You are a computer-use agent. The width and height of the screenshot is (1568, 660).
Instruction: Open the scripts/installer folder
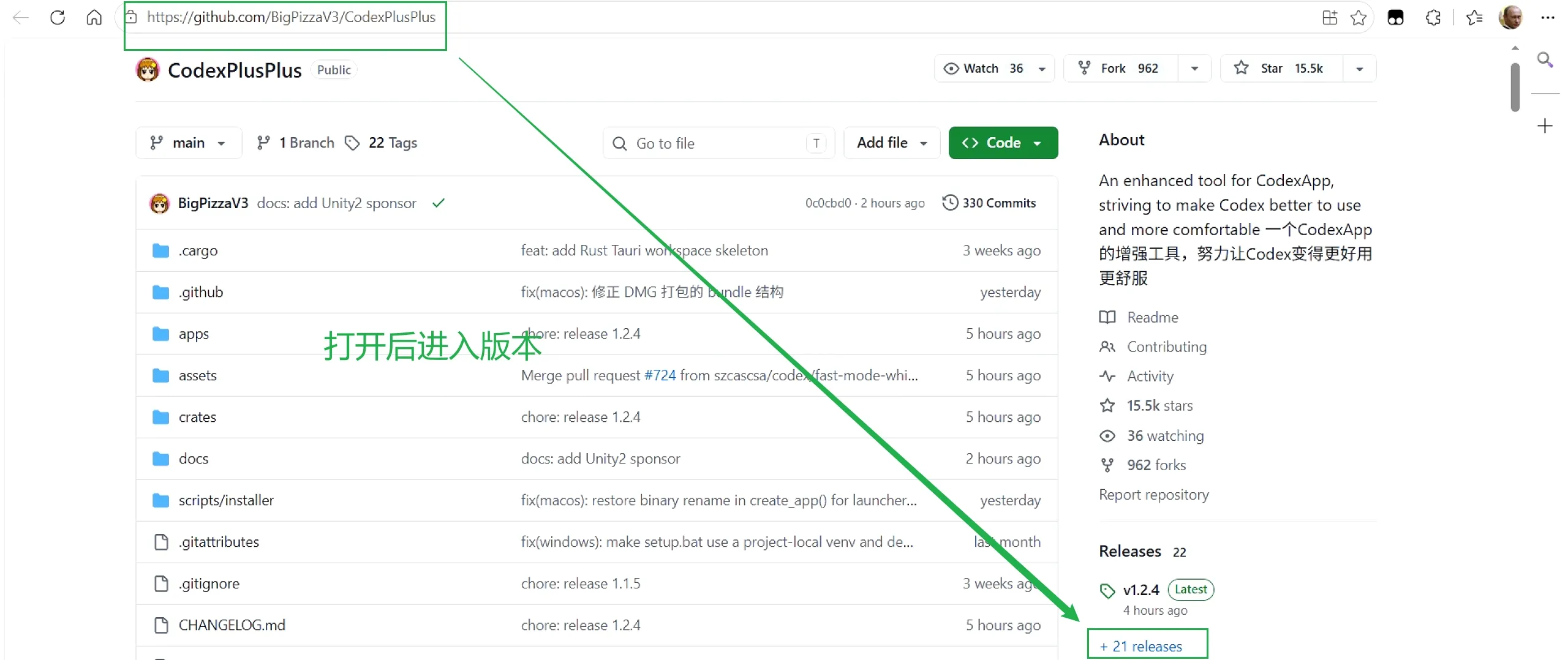click(227, 501)
